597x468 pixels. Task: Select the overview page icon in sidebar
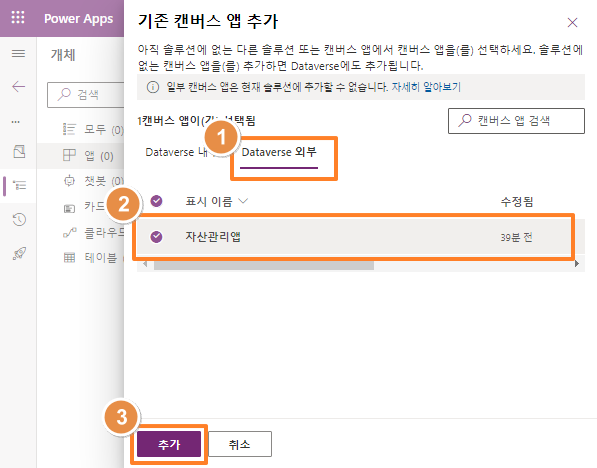19,152
